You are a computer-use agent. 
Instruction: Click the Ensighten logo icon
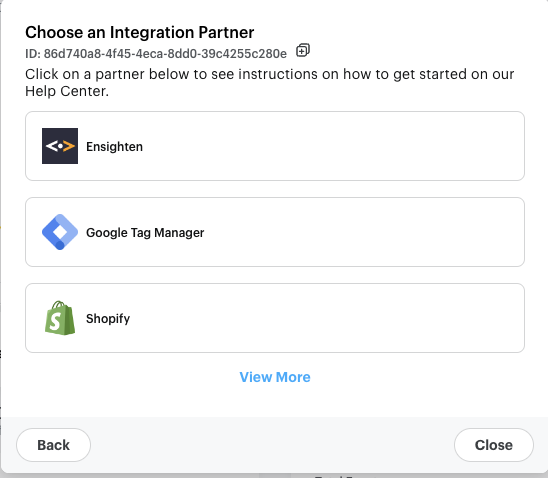coord(60,146)
